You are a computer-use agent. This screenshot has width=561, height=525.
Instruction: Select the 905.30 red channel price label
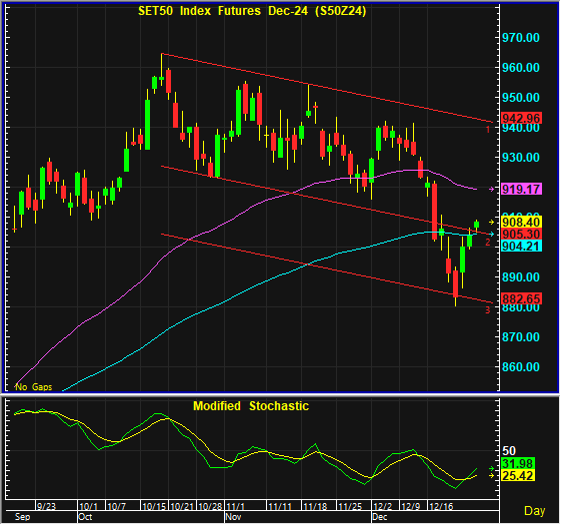(522, 234)
